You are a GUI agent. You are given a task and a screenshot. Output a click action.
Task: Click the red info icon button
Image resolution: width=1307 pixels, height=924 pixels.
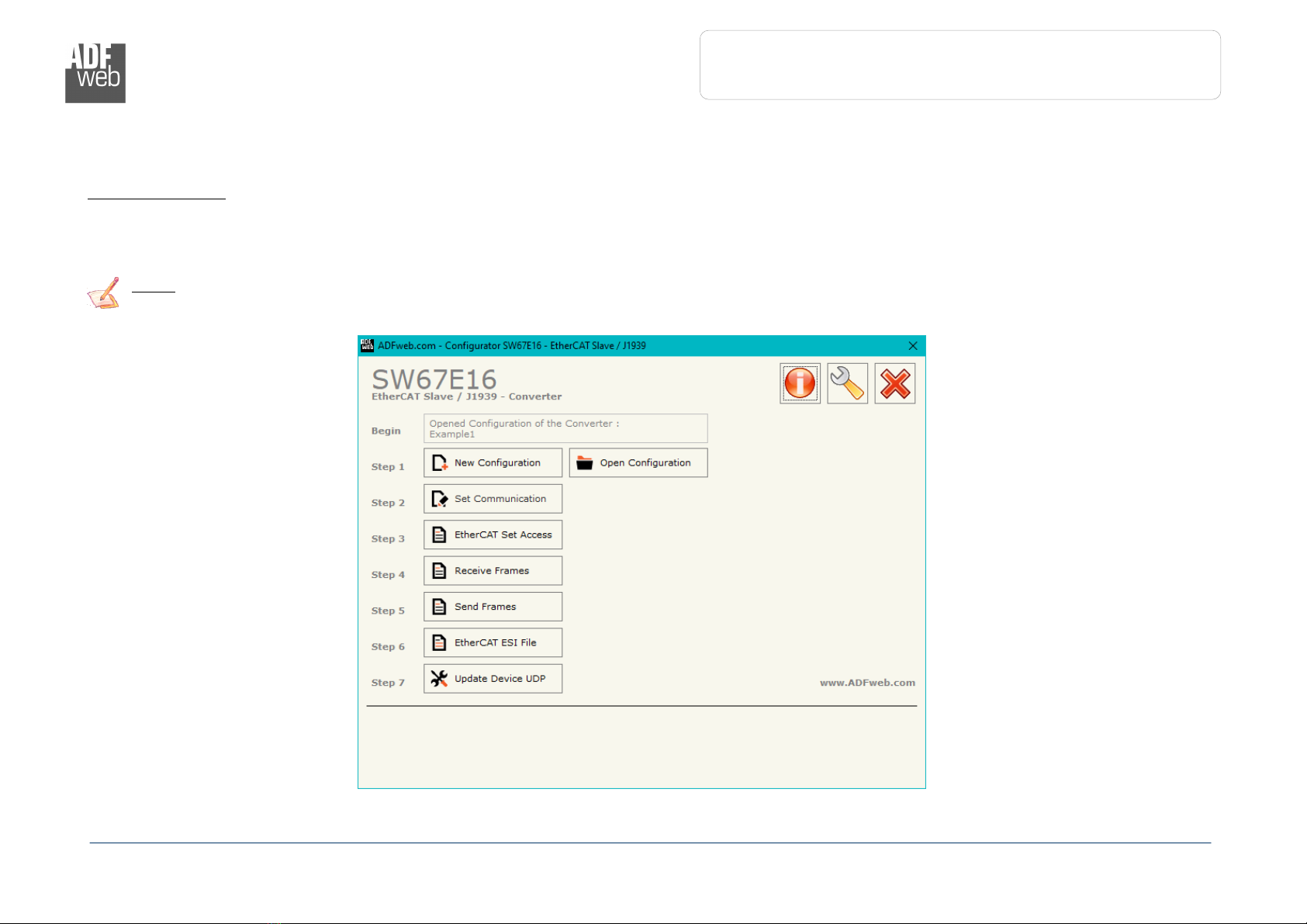800,383
